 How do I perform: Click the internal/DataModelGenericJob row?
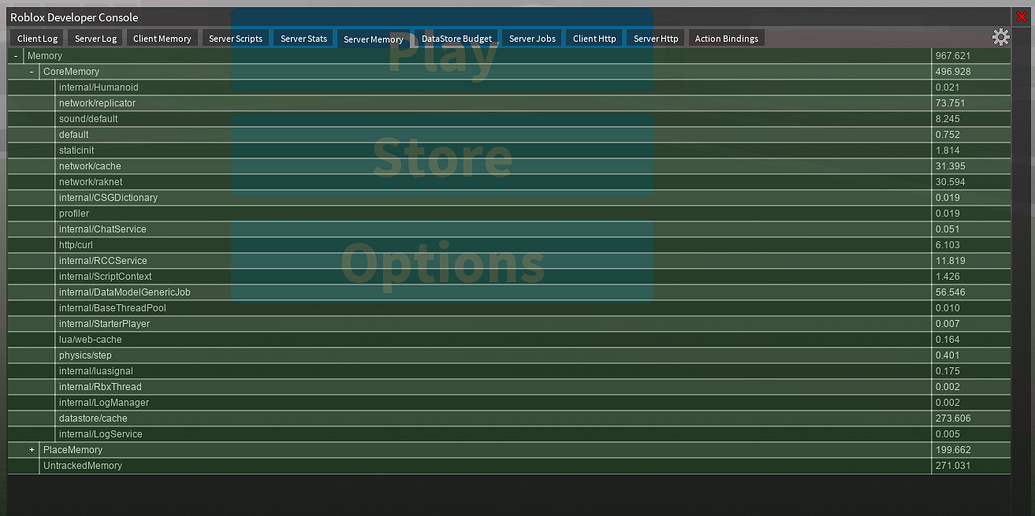509,292
